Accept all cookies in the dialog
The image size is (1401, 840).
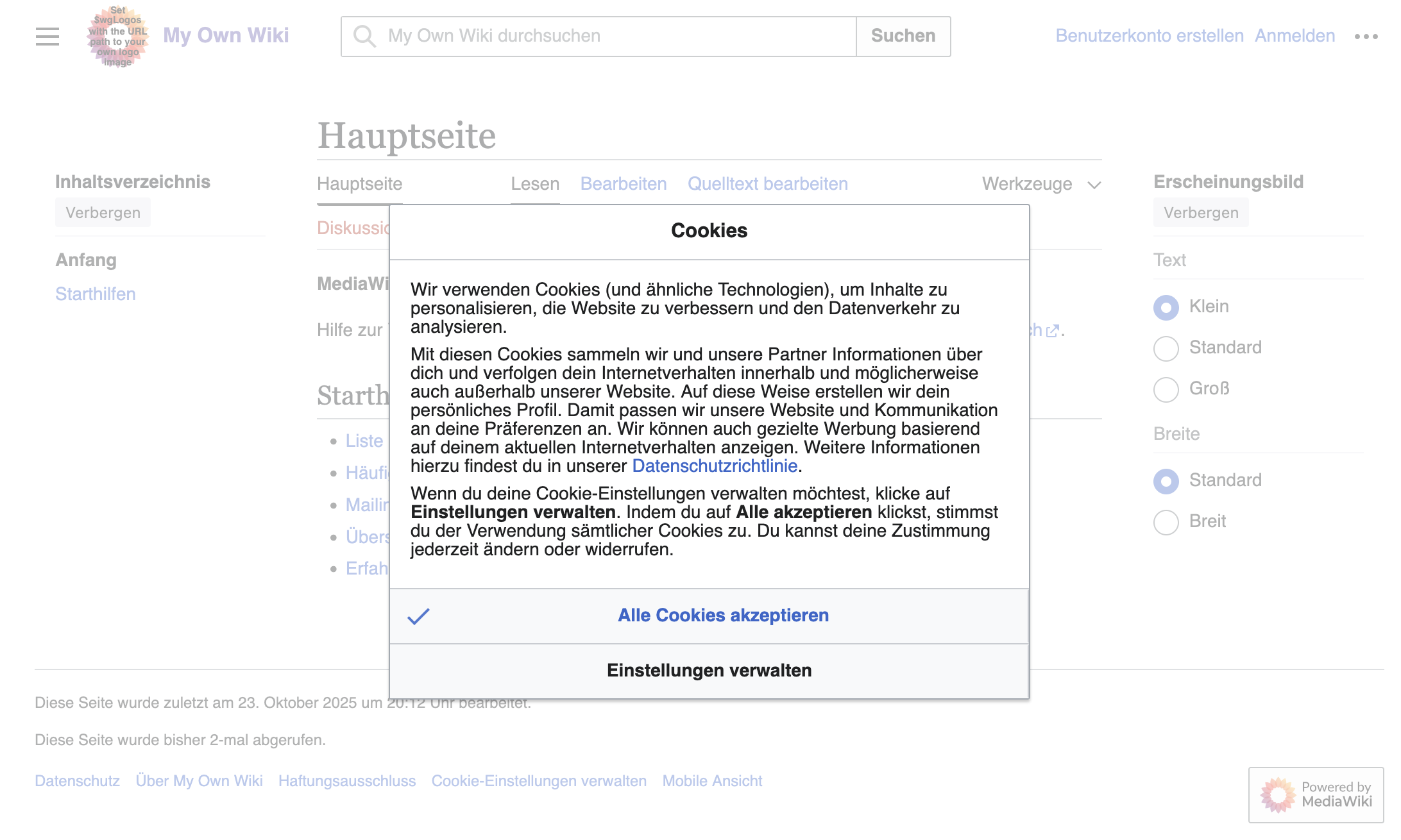tap(722, 616)
